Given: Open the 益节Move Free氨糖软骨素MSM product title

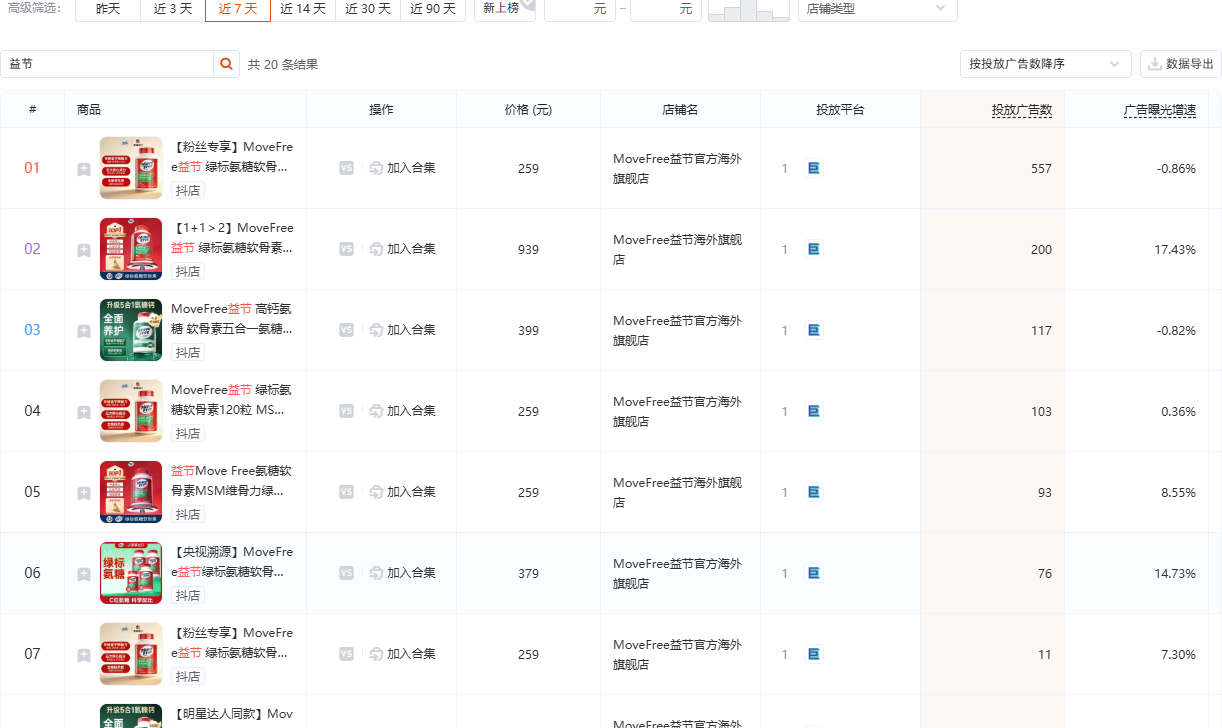Looking at the screenshot, I should pos(233,481).
